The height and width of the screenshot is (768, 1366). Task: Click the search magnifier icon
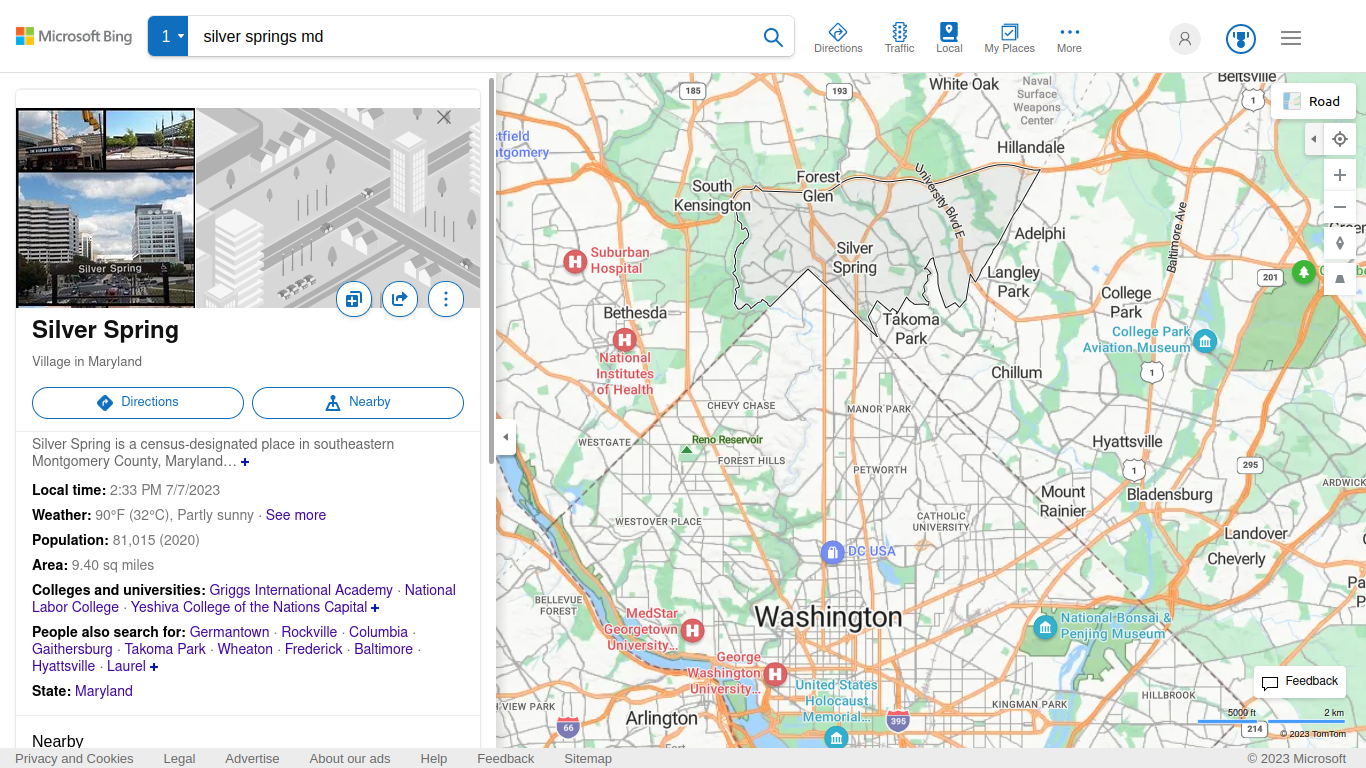point(773,37)
